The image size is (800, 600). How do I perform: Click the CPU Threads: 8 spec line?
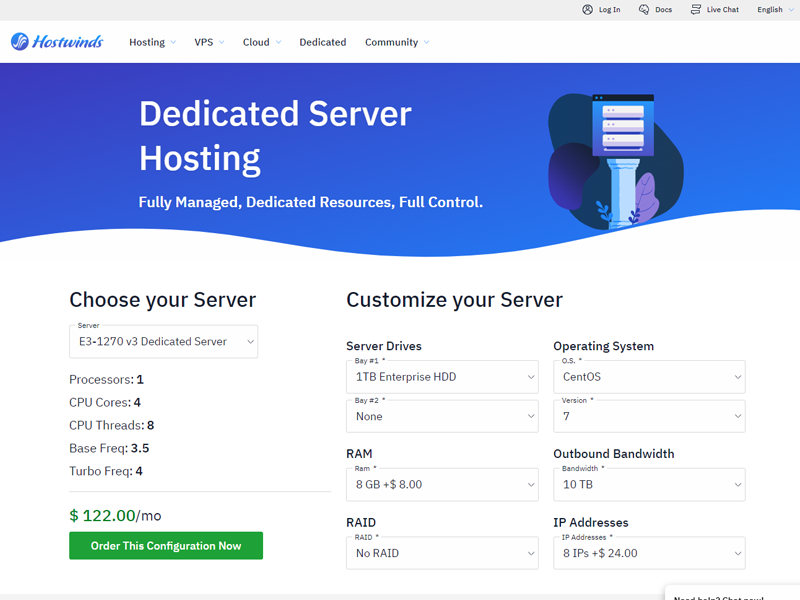[112, 426]
